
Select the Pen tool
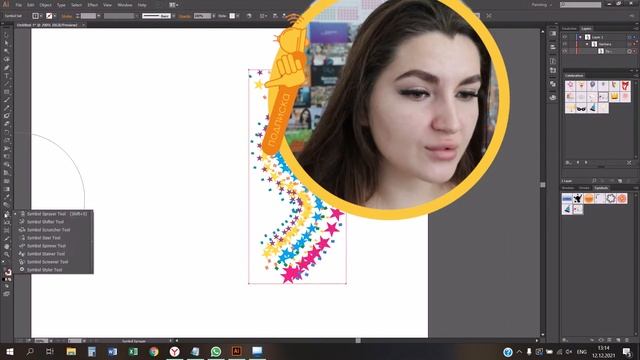point(7,68)
